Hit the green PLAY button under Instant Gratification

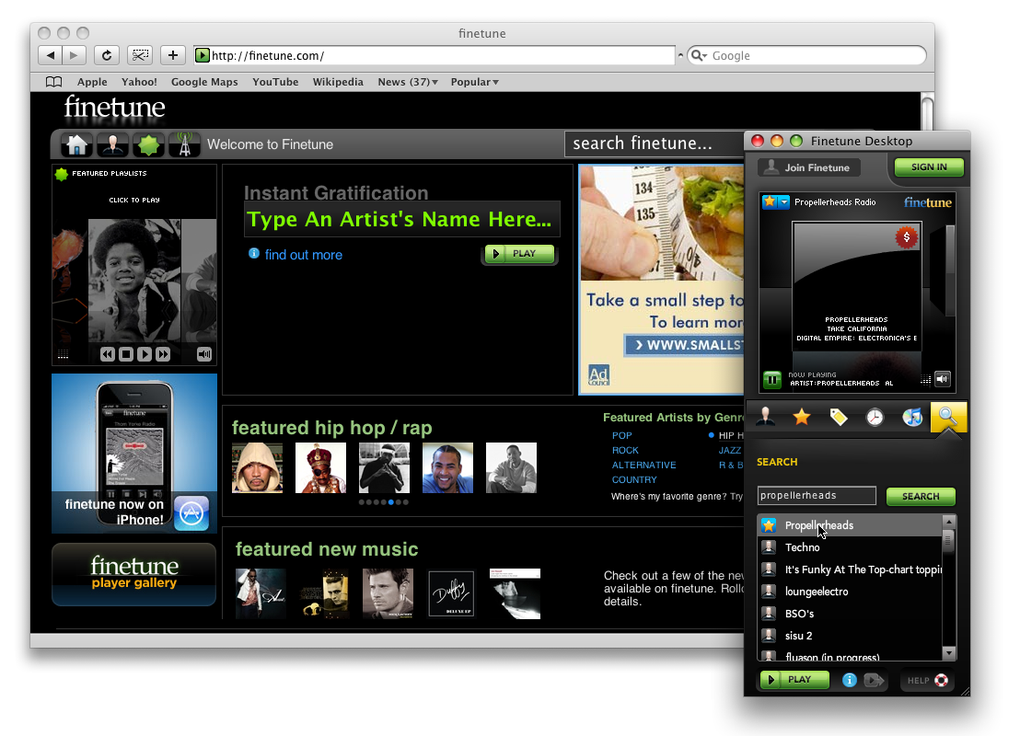tap(519, 254)
